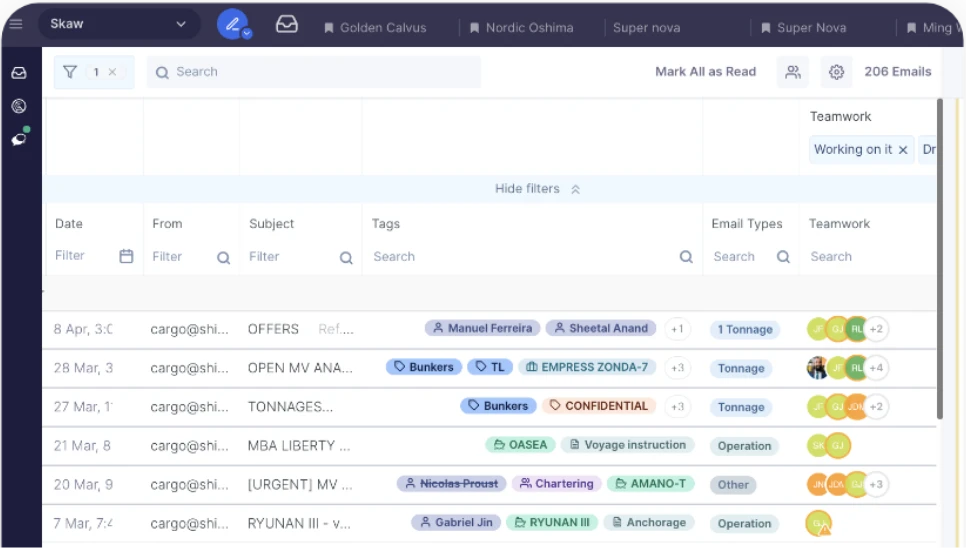Click the chat bubbles sidebar icon
966x548 pixels.
pyautogui.click(x=19, y=139)
